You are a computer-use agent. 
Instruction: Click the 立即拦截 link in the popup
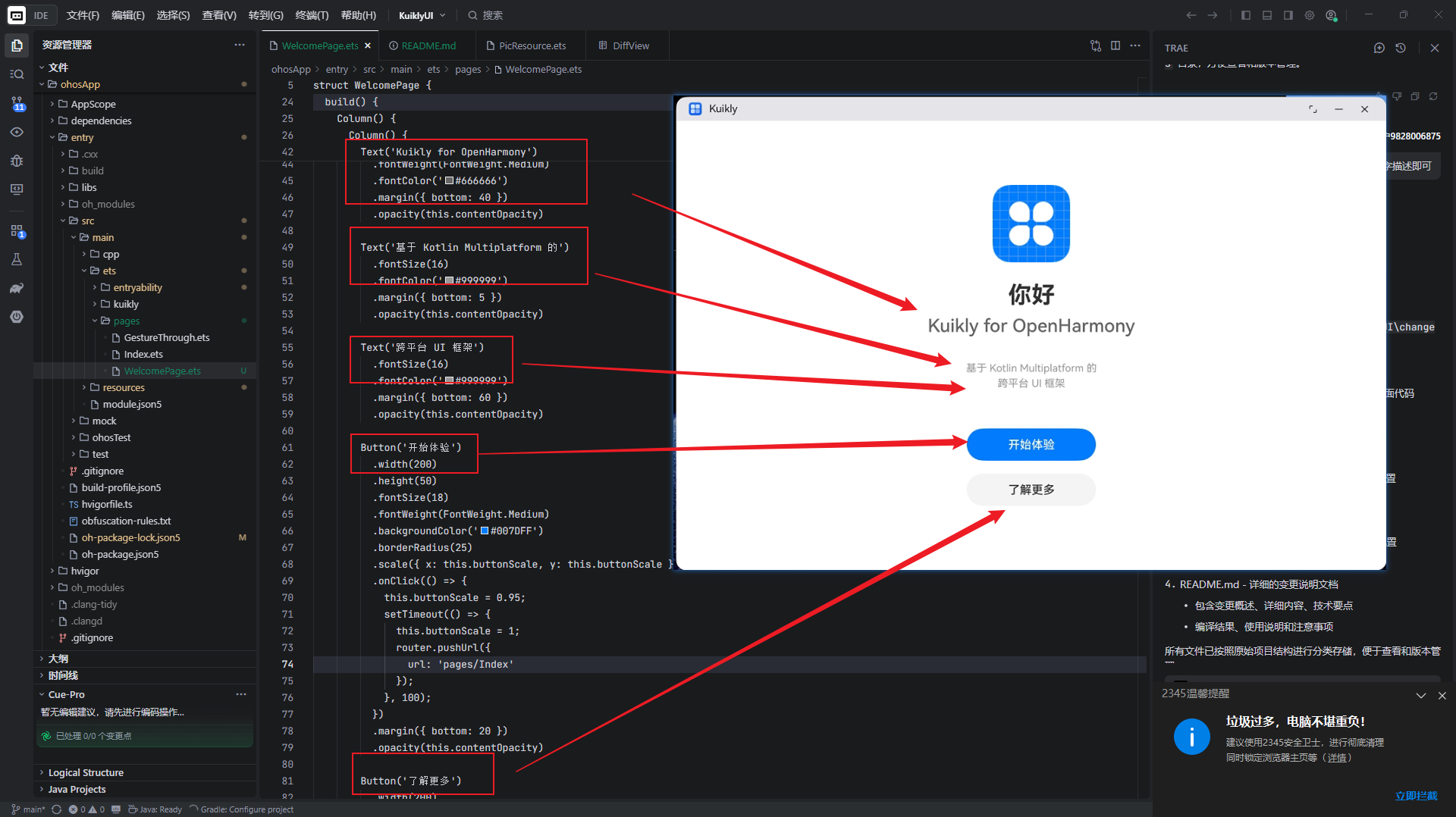click(x=1416, y=796)
